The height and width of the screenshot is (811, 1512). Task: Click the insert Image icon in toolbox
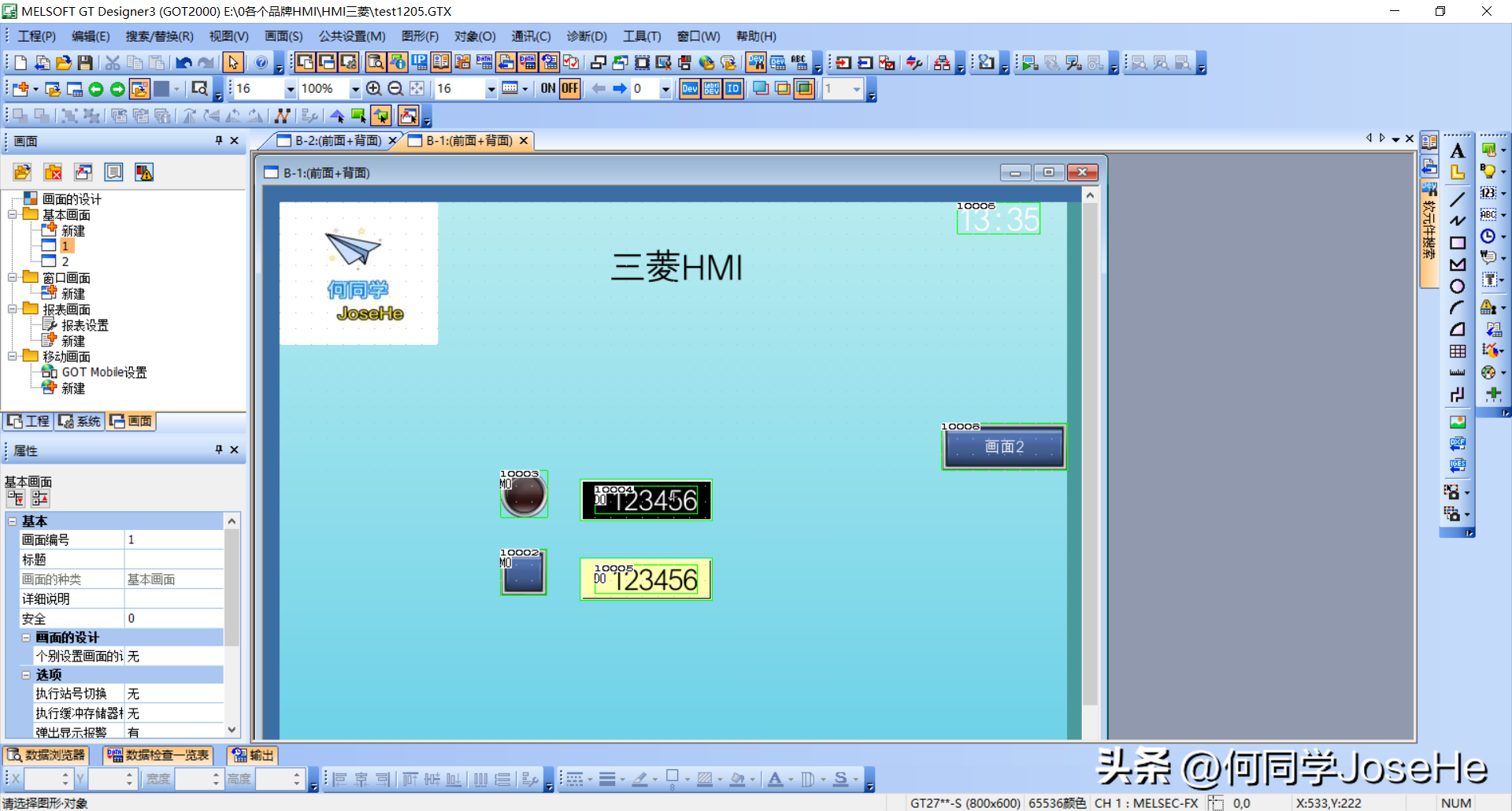click(x=1458, y=423)
